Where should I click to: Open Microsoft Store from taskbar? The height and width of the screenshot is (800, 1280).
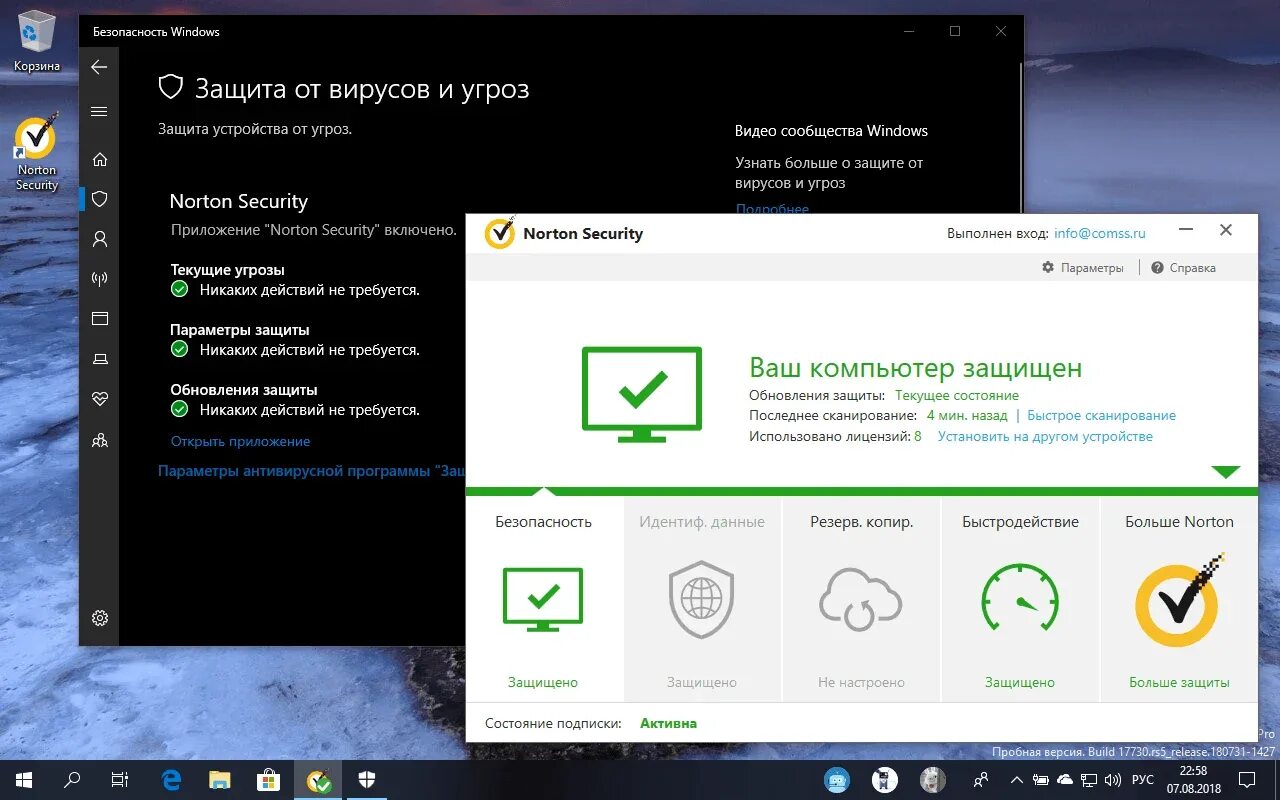point(268,780)
